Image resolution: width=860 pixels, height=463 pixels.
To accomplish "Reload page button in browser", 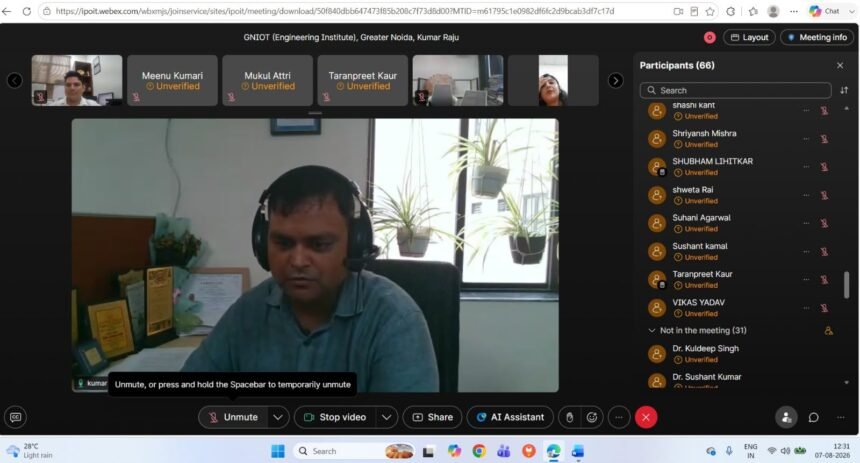I will [26, 11].
